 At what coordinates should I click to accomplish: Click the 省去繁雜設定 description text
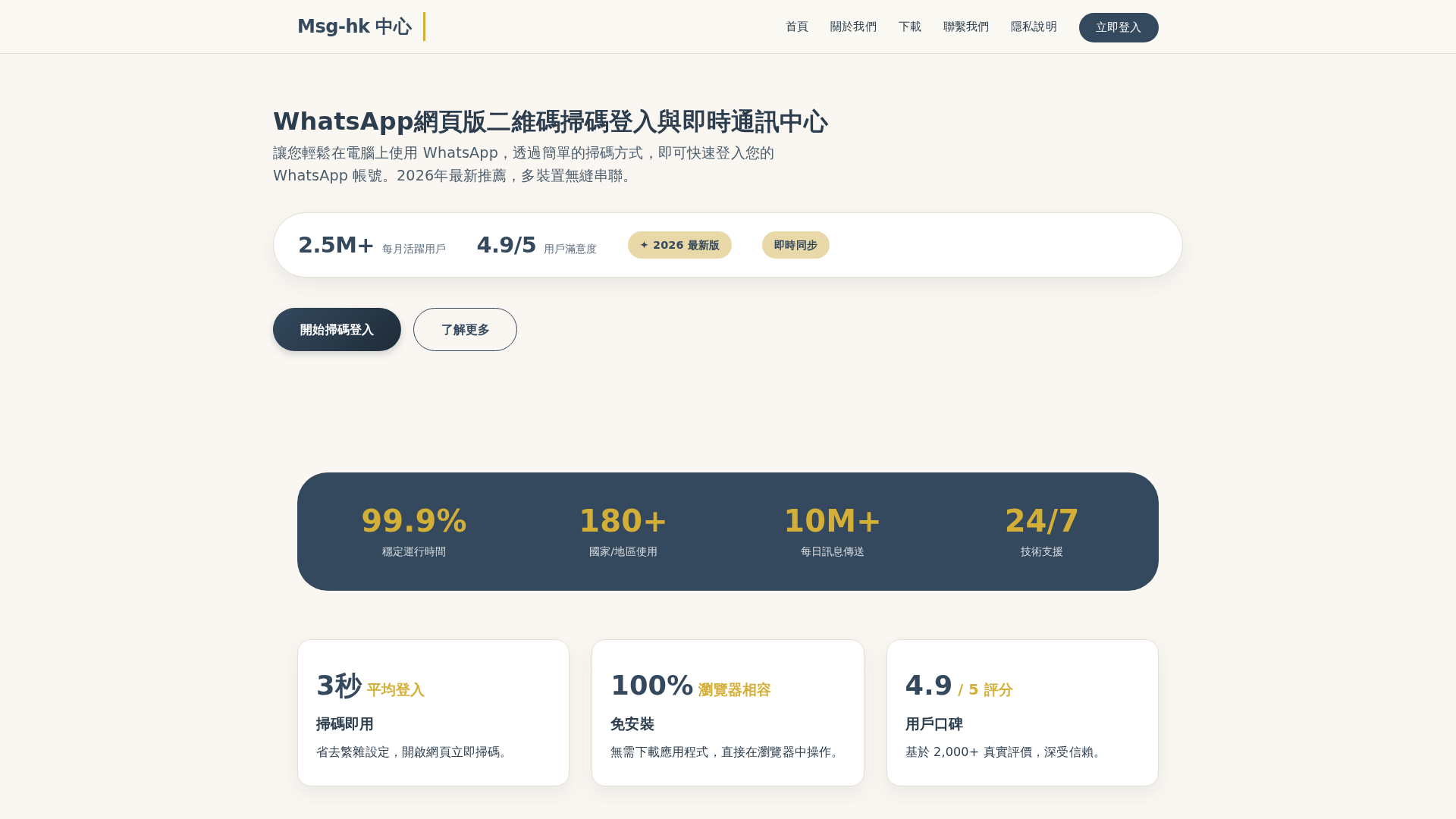point(414,752)
